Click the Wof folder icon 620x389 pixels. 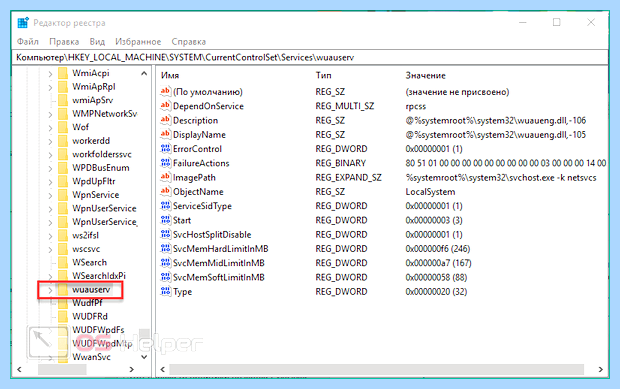pos(63,127)
